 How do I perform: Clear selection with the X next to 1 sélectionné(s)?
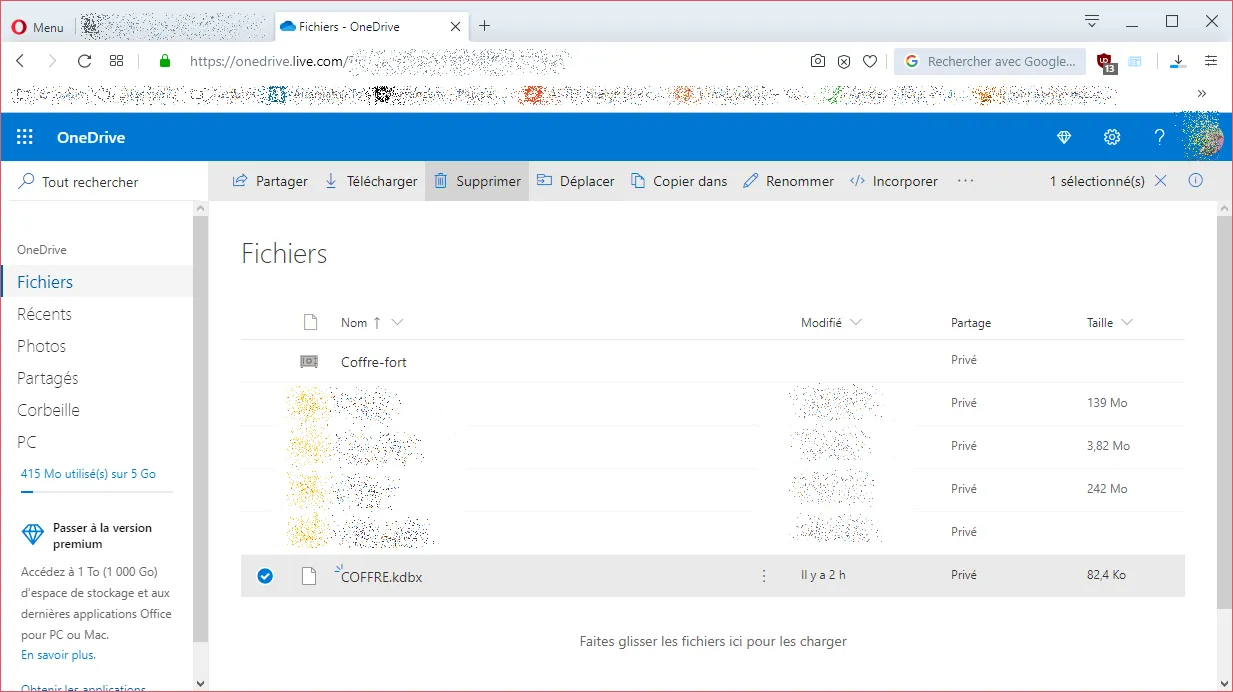pos(1160,181)
